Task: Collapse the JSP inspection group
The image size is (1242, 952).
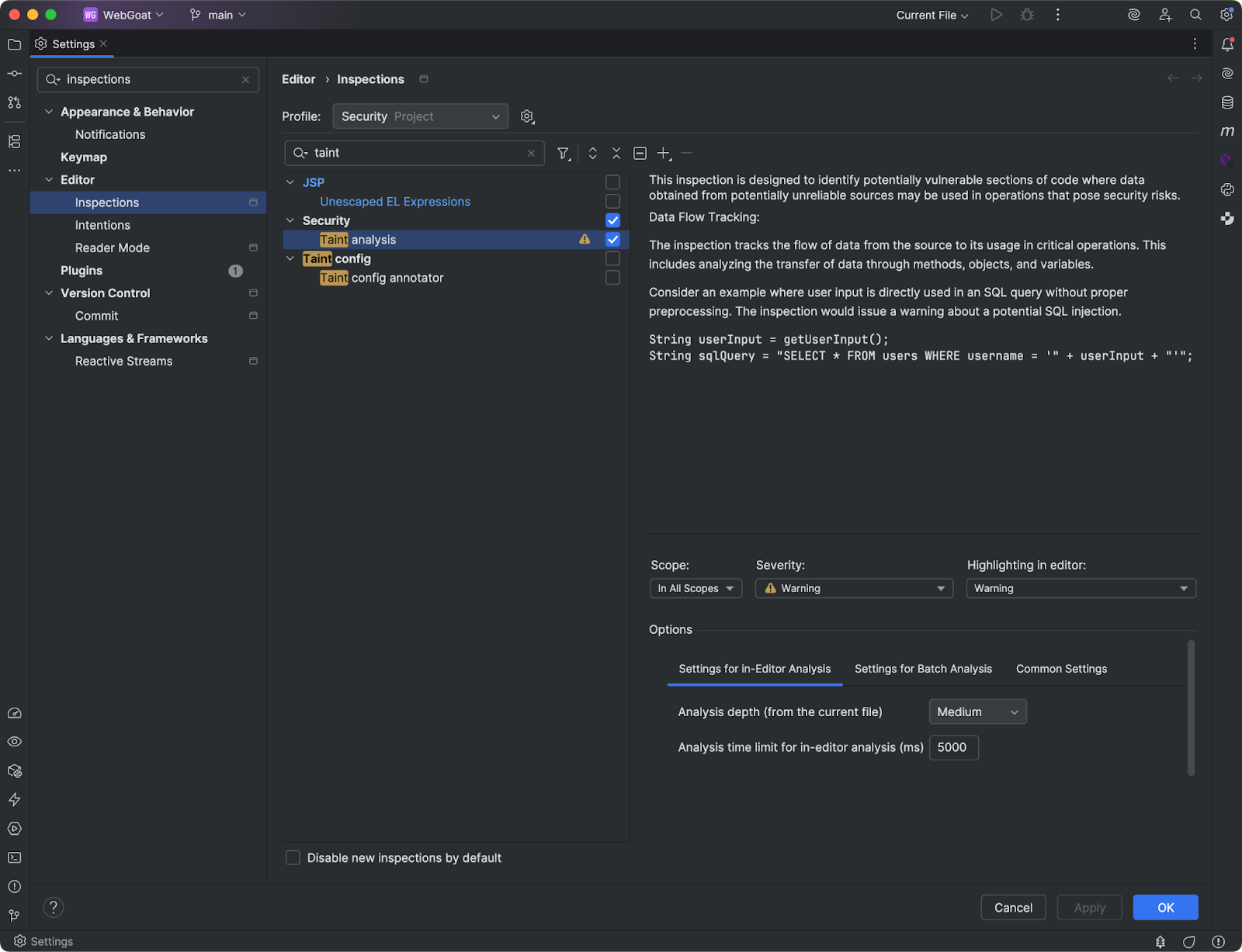Action: 290,182
